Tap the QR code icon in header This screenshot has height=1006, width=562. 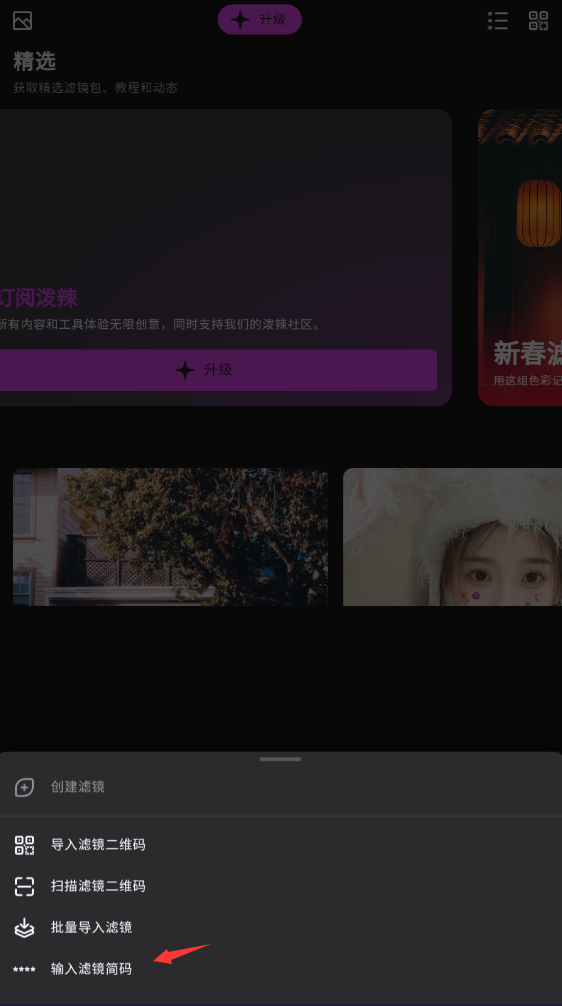tap(538, 21)
